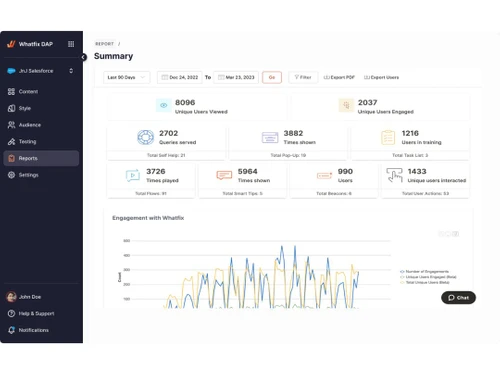Image resolution: width=500 pixels, height=375 pixels.
Task: Open the Filter button
Action: (x=303, y=77)
